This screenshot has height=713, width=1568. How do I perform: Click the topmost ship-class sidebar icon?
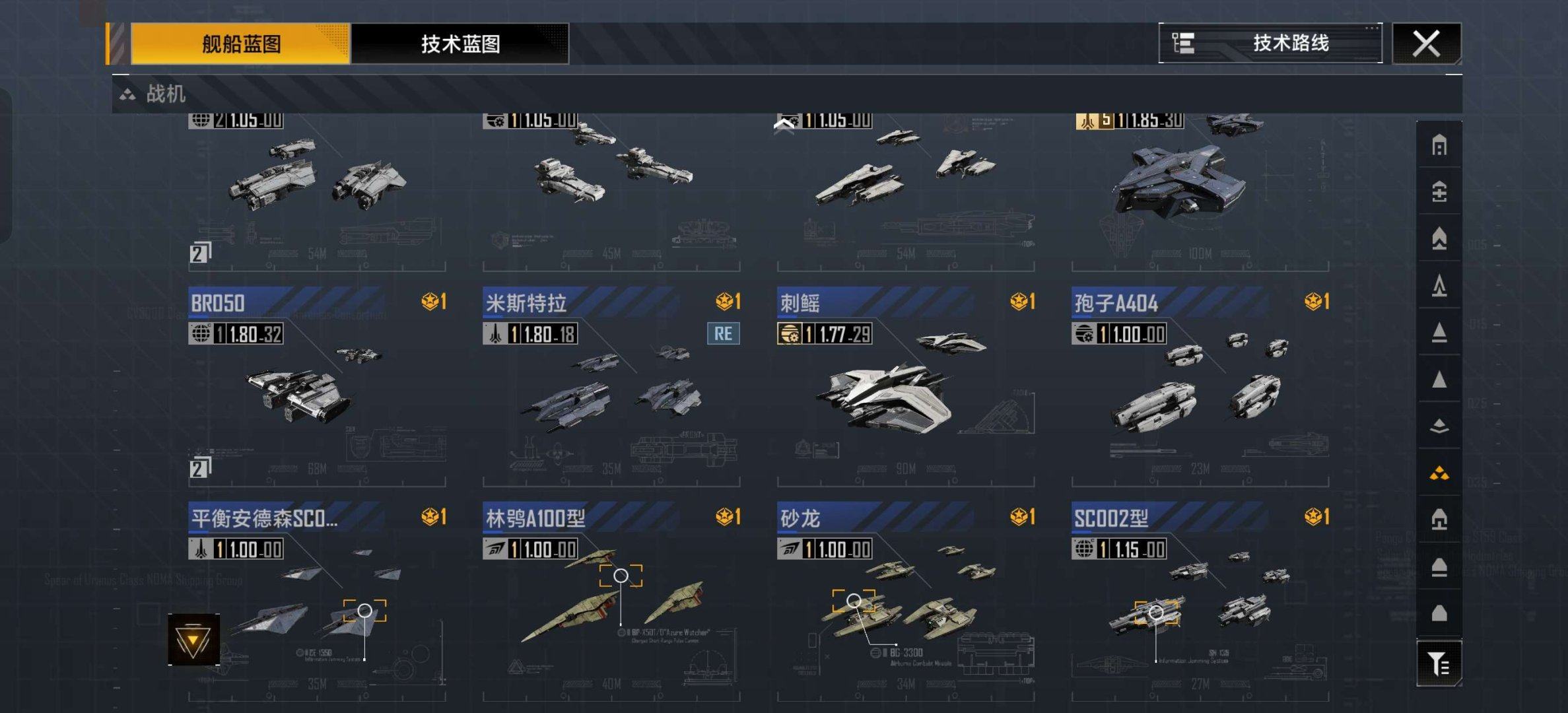click(1439, 145)
